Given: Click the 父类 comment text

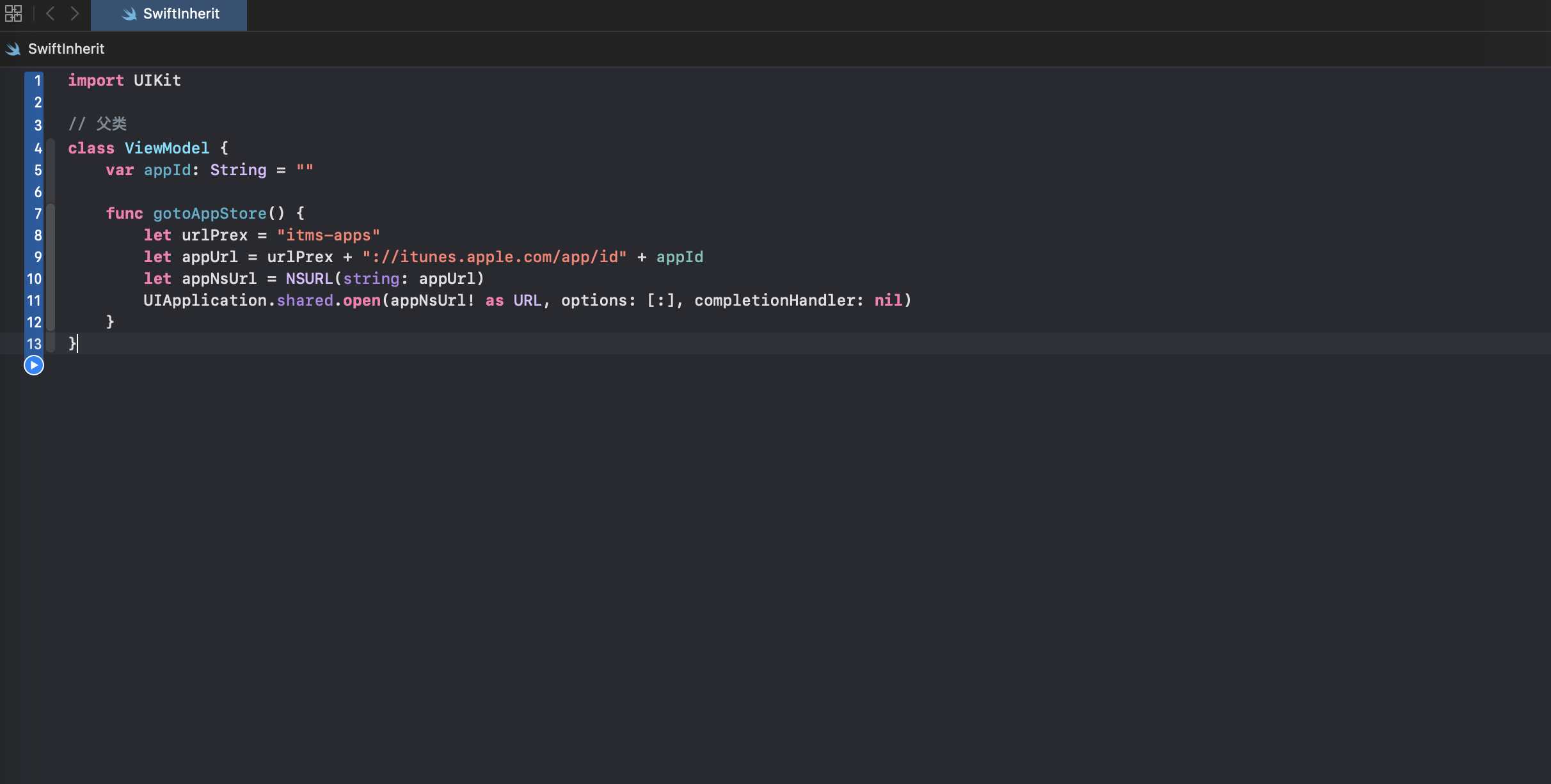Looking at the screenshot, I should point(111,123).
